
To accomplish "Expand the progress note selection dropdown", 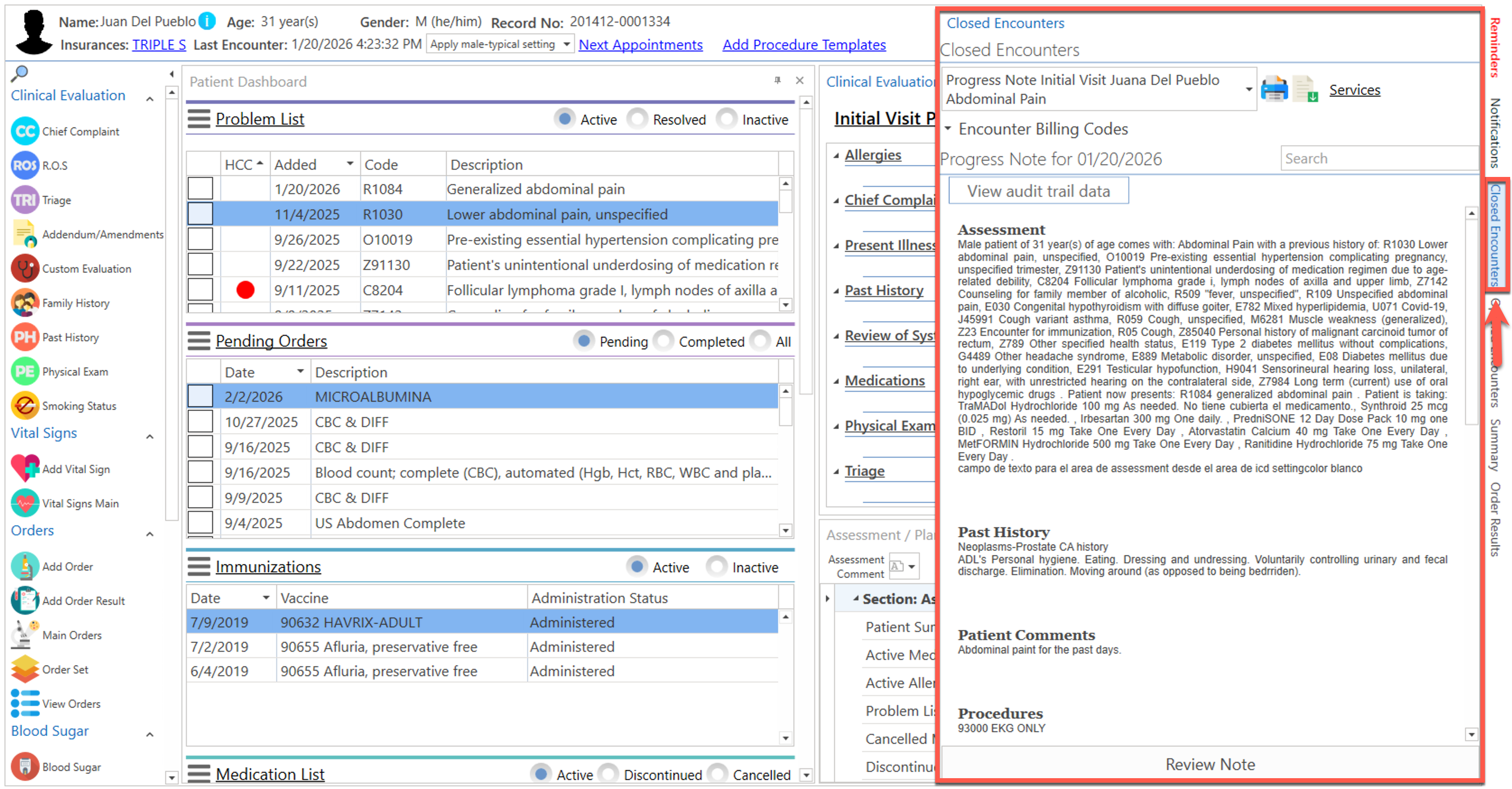I will pyautogui.click(x=1248, y=89).
